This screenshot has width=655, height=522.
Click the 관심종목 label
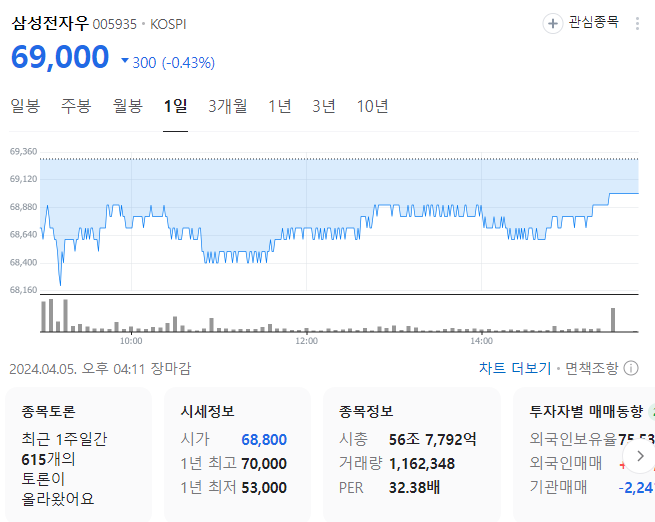[x=594, y=22]
